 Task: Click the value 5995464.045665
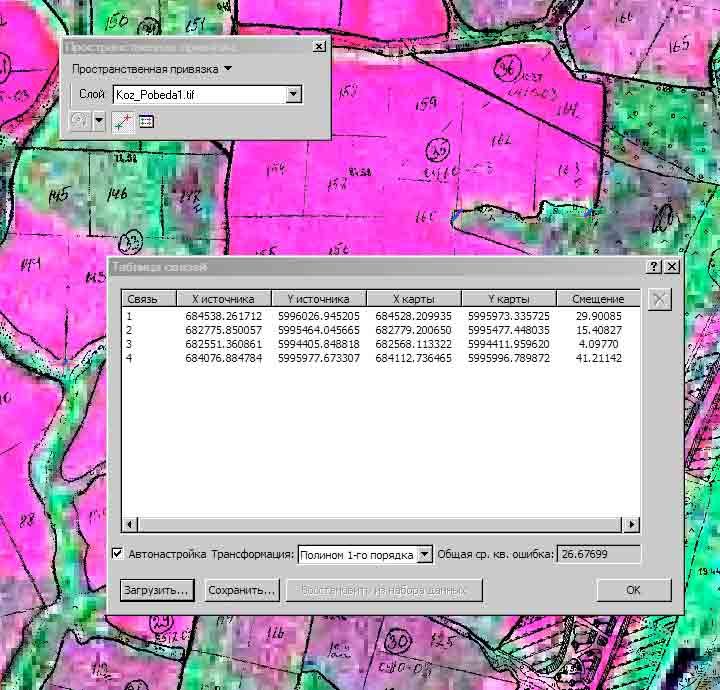point(319,330)
